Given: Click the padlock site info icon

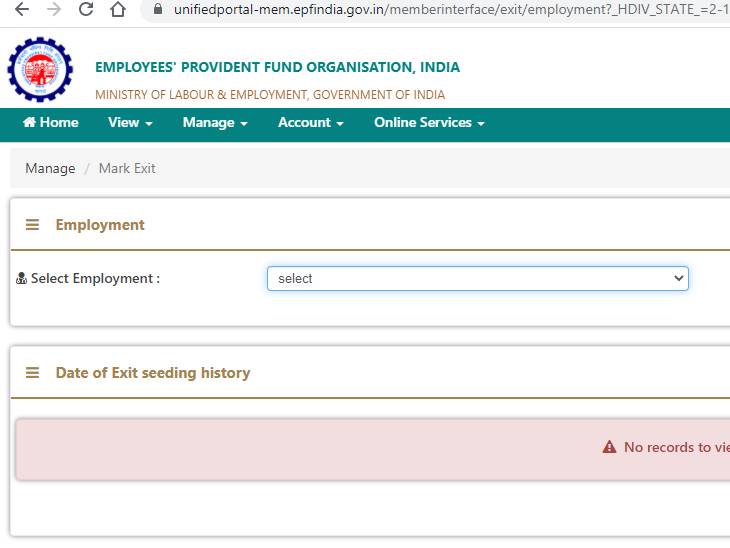Looking at the screenshot, I should 158,9.
